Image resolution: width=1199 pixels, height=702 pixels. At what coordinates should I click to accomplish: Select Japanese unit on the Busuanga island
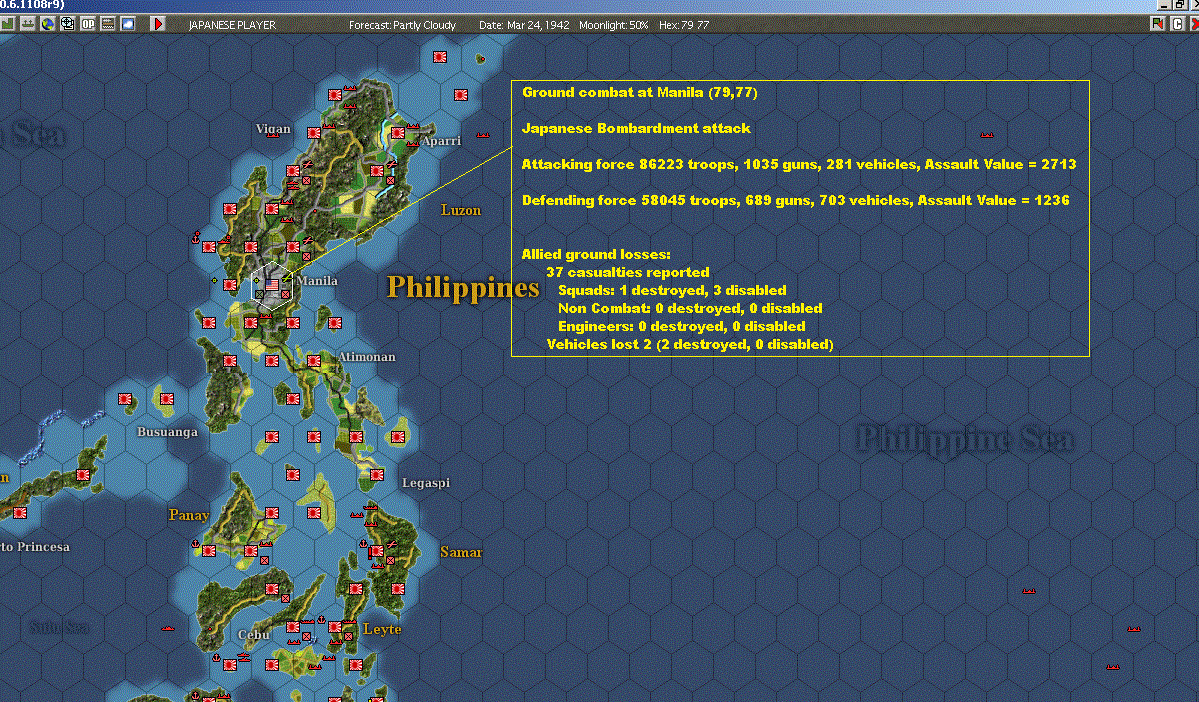[167, 398]
